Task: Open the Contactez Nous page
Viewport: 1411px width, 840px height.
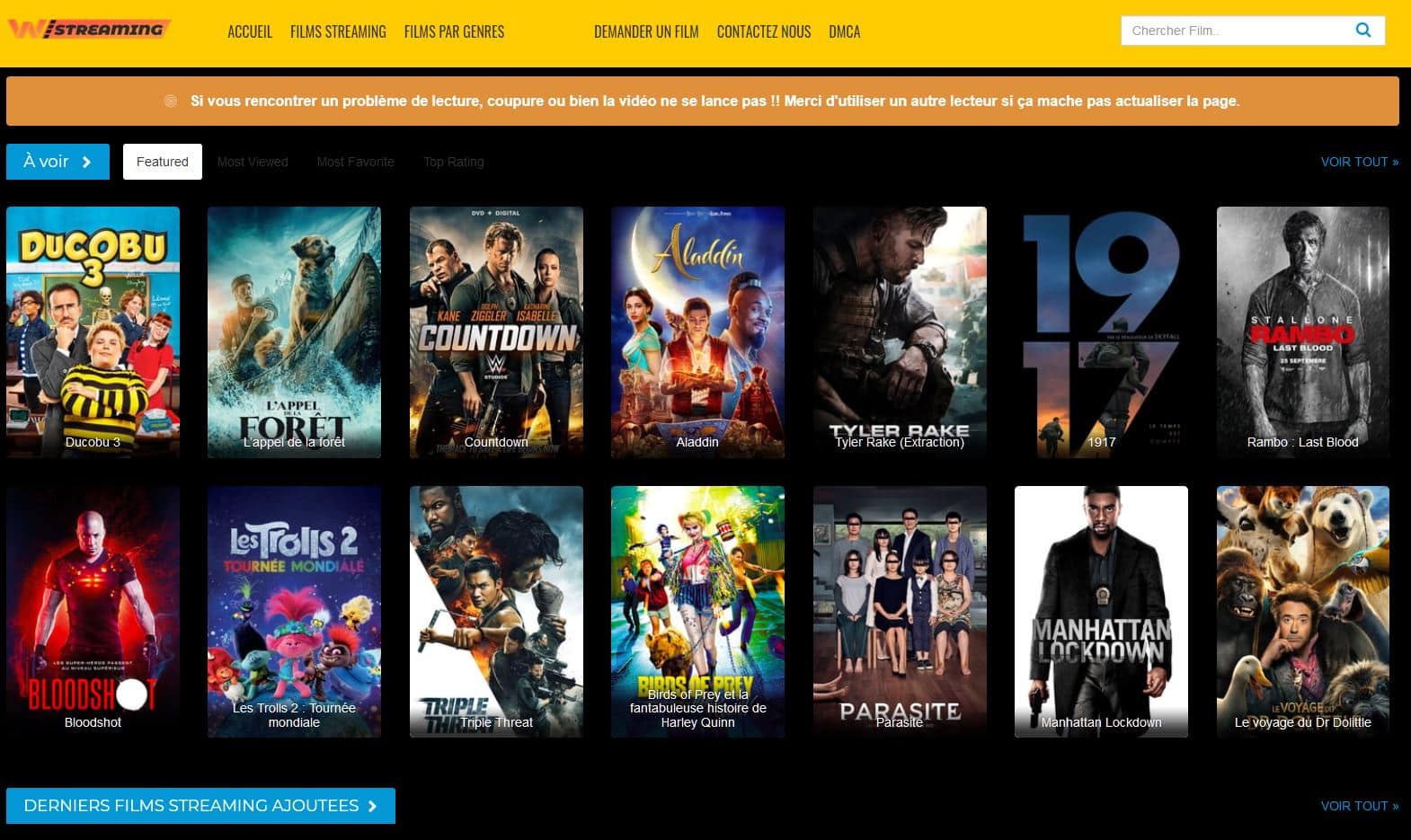Action: coord(763,32)
